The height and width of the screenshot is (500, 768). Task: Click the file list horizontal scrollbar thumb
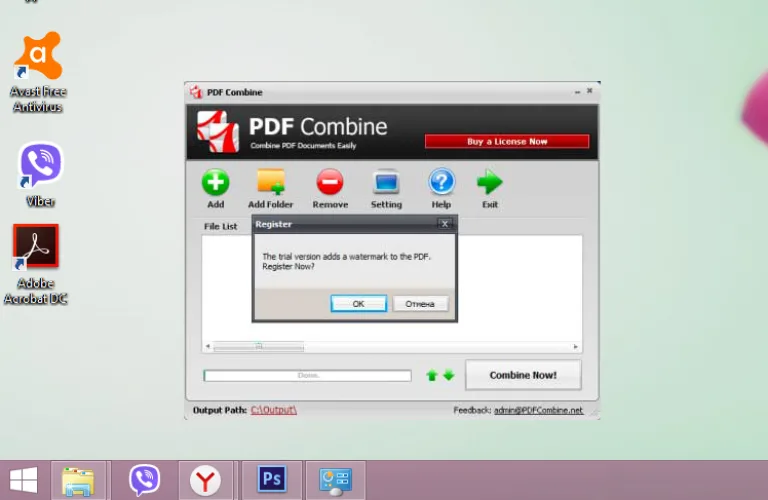(x=259, y=347)
